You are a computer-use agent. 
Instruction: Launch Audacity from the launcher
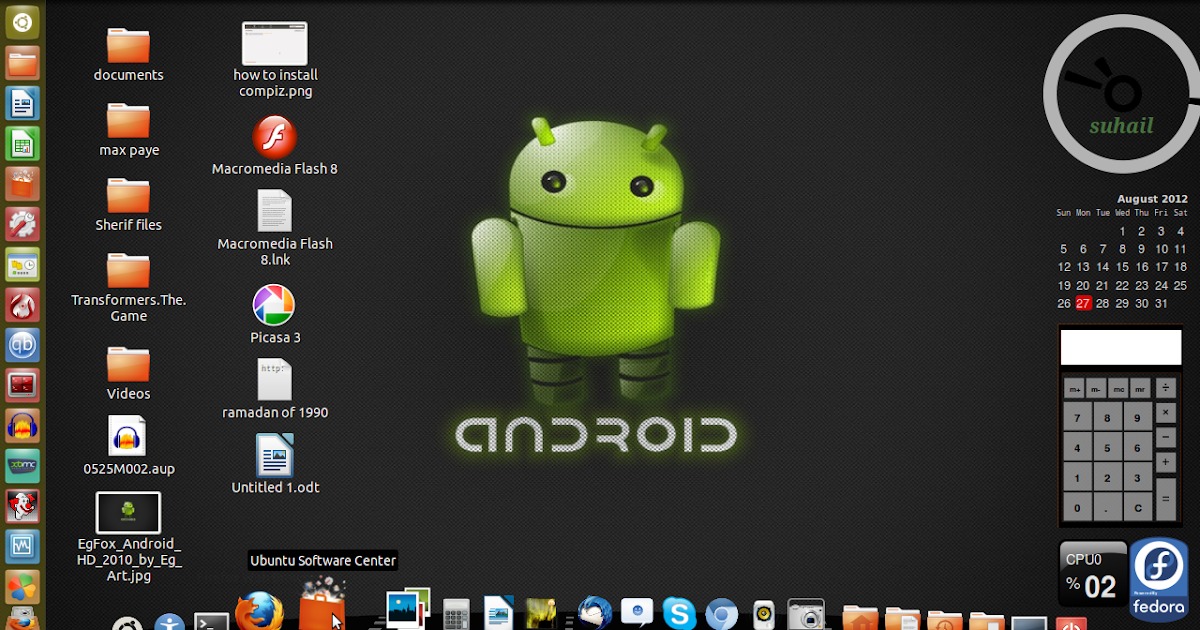[23, 426]
